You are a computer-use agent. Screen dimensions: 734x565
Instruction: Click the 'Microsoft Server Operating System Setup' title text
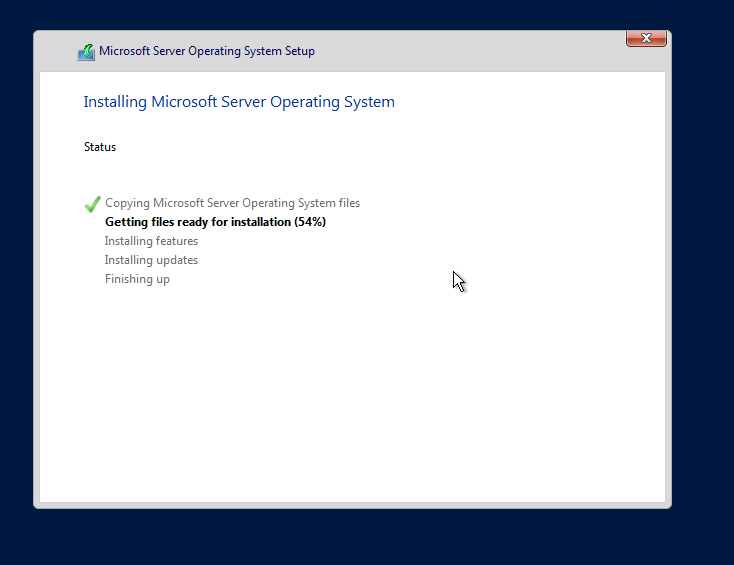click(x=206, y=51)
